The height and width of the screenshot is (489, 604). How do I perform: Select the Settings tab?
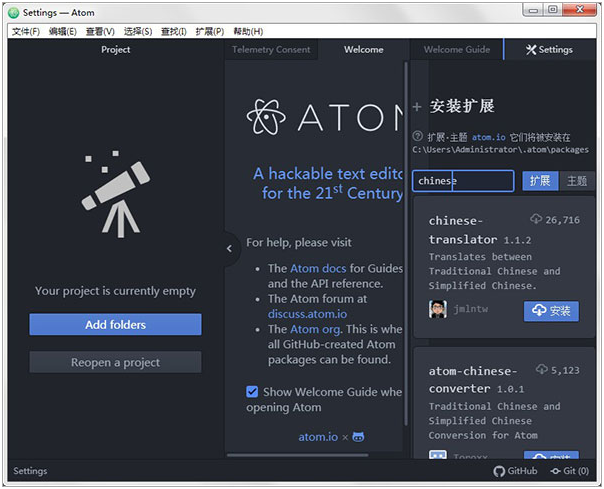(549, 50)
